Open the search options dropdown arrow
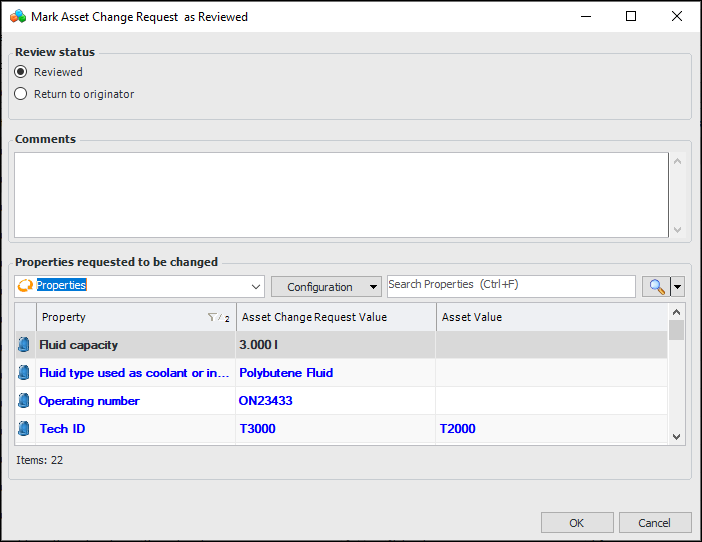This screenshot has height=542, width=702. [x=678, y=287]
